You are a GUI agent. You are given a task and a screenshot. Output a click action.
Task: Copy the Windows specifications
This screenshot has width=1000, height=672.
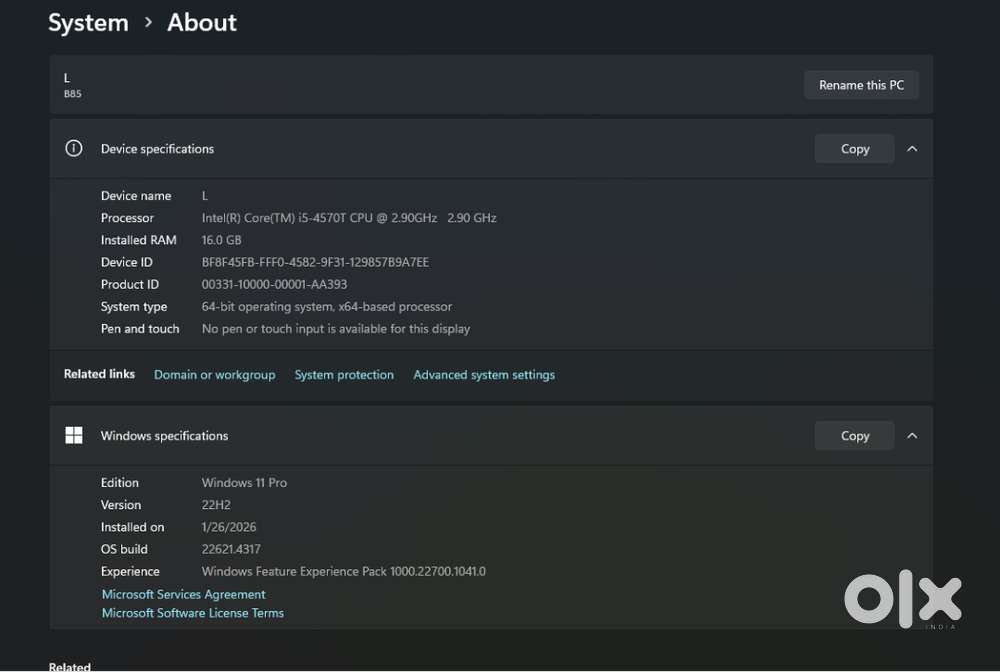click(854, 436)
